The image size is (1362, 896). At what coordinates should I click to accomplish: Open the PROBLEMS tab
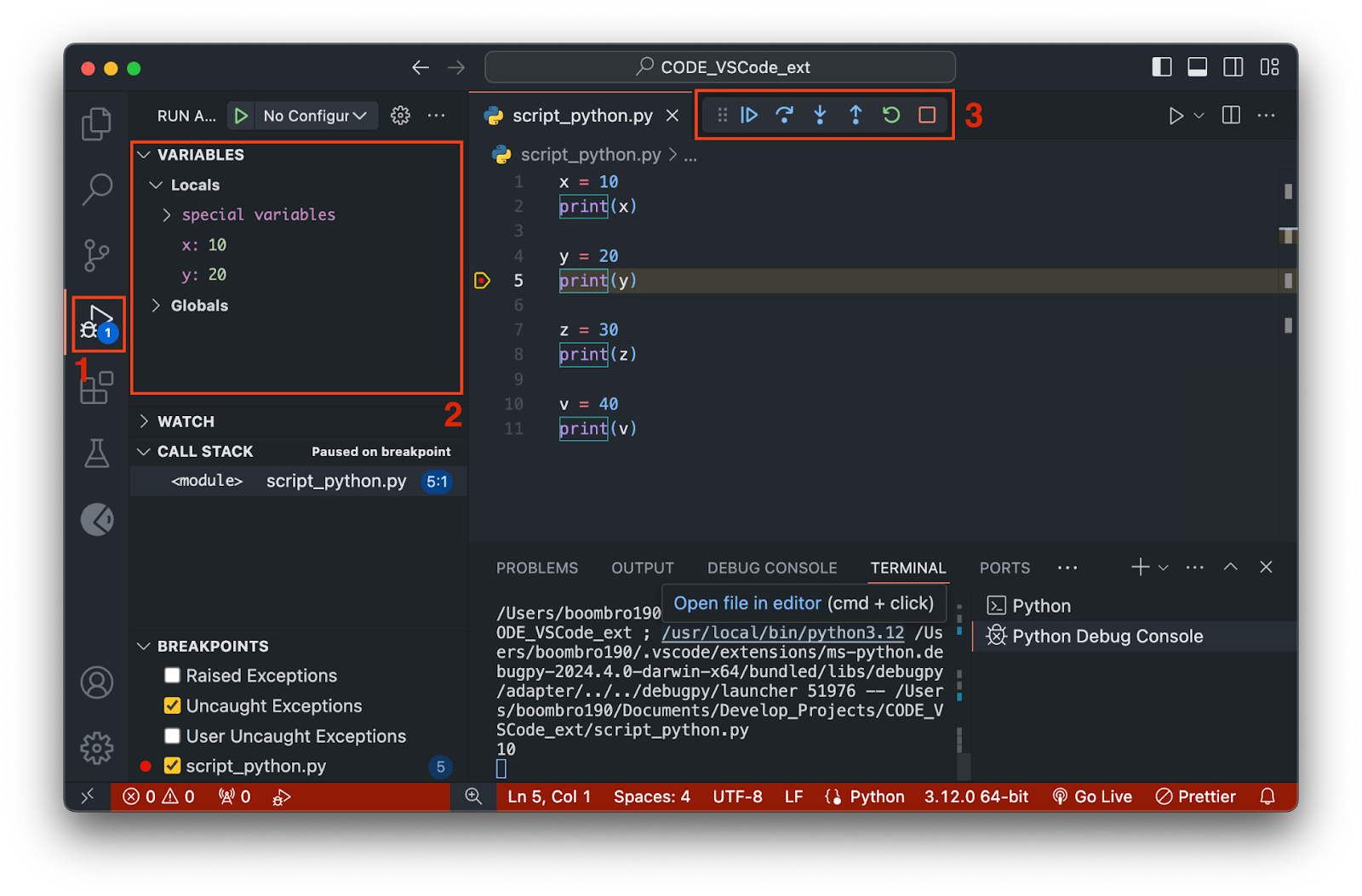537,568
